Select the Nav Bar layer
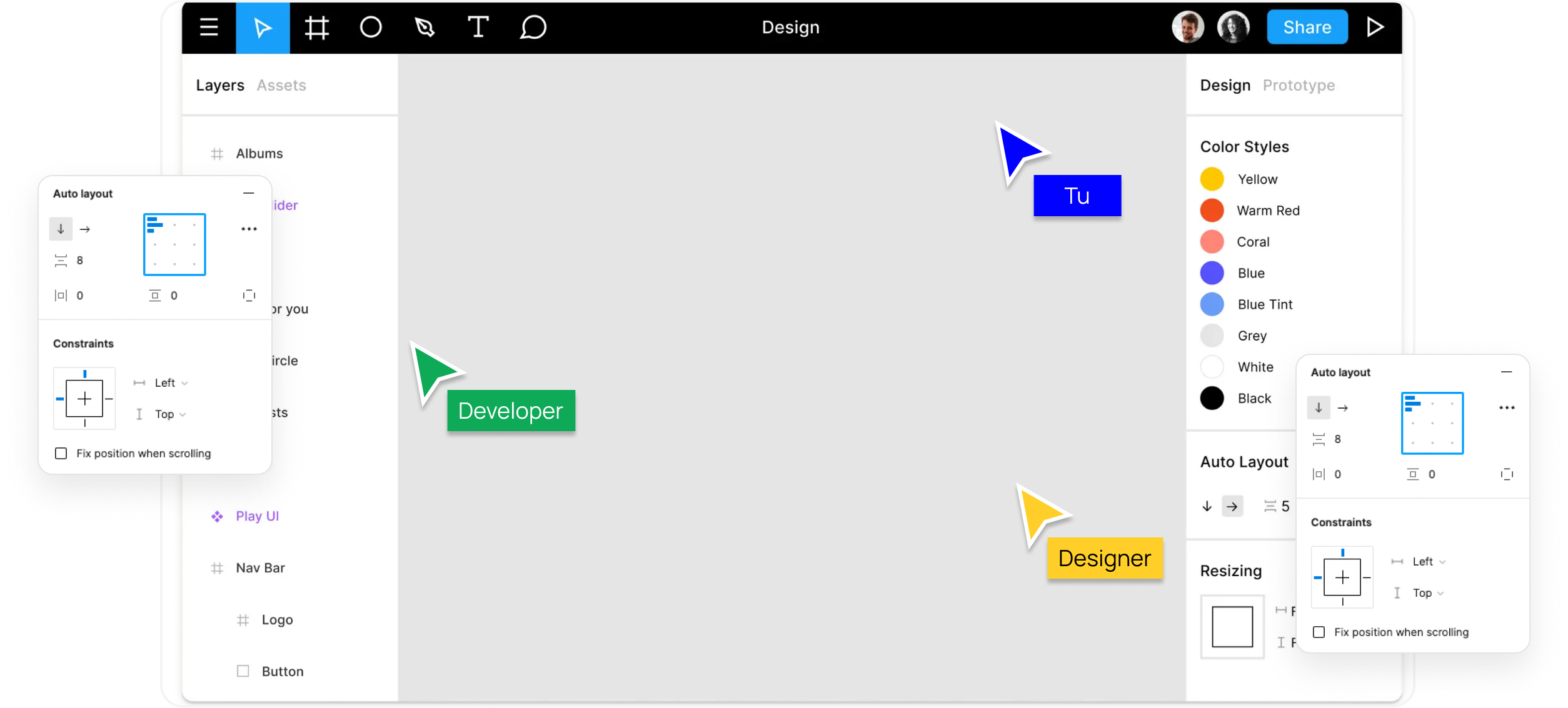Viewport: 1568px width, 708px height. click(261, 568)
